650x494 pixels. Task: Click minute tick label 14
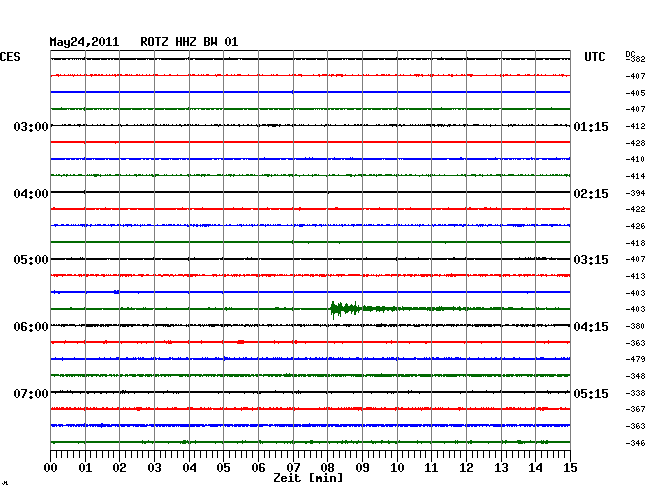coord(535,467)
